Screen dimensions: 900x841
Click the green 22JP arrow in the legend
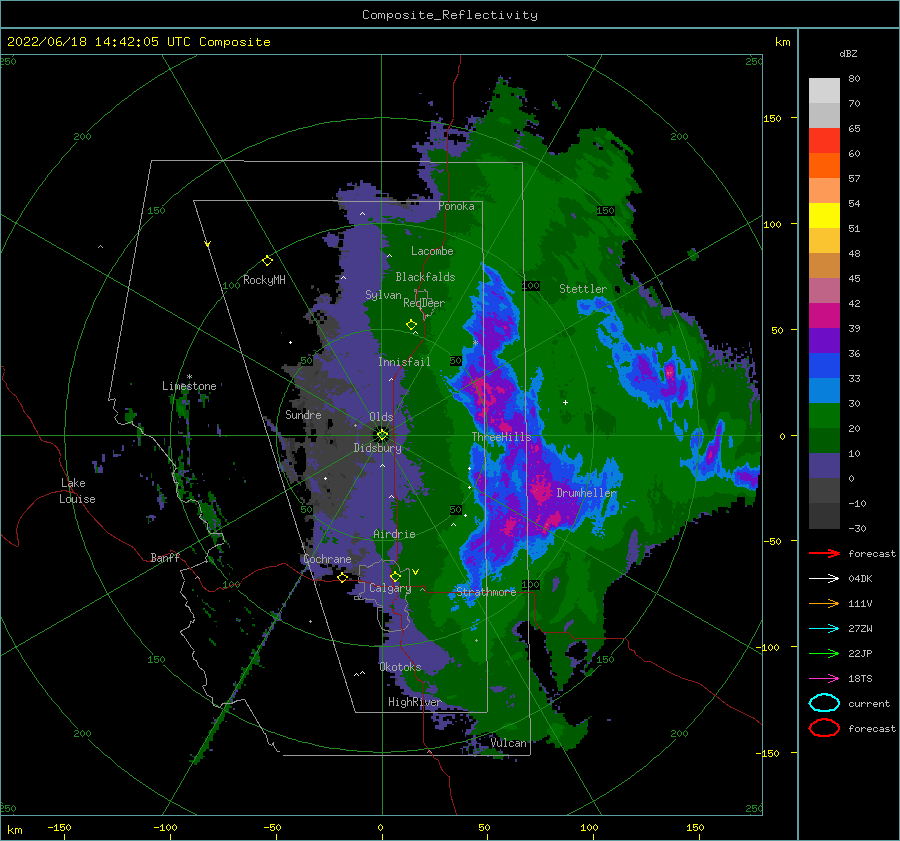click(824, 653)
